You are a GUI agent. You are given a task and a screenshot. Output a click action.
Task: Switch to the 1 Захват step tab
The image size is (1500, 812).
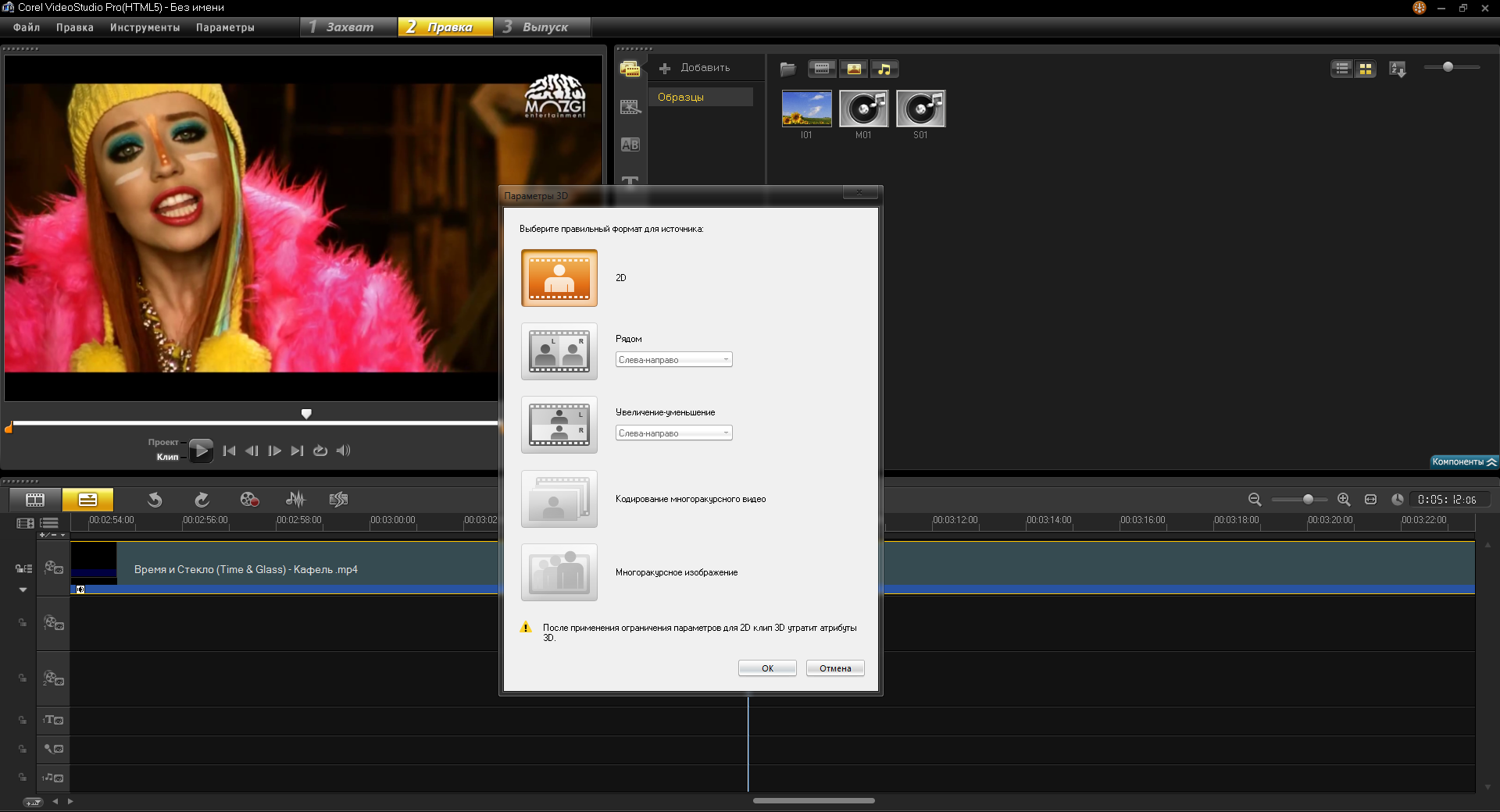tap(348, 27)
